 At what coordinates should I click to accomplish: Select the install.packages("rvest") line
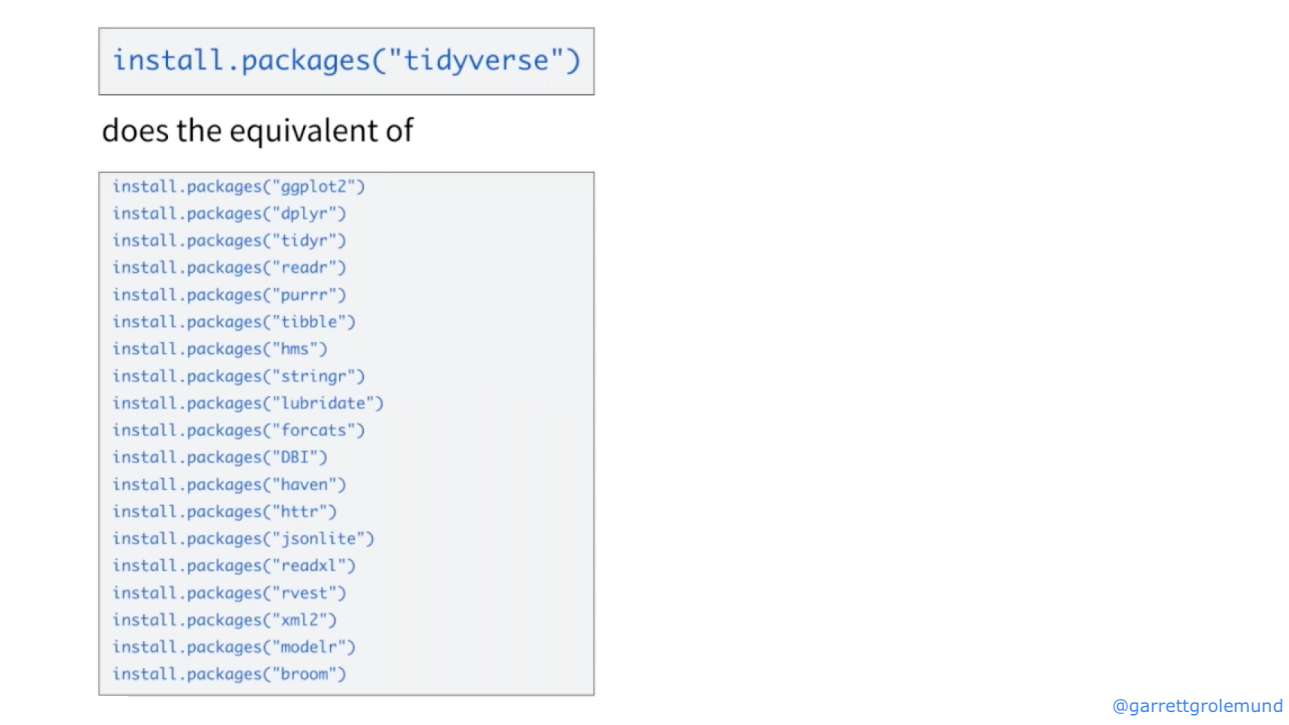click(x=229, y=593)
